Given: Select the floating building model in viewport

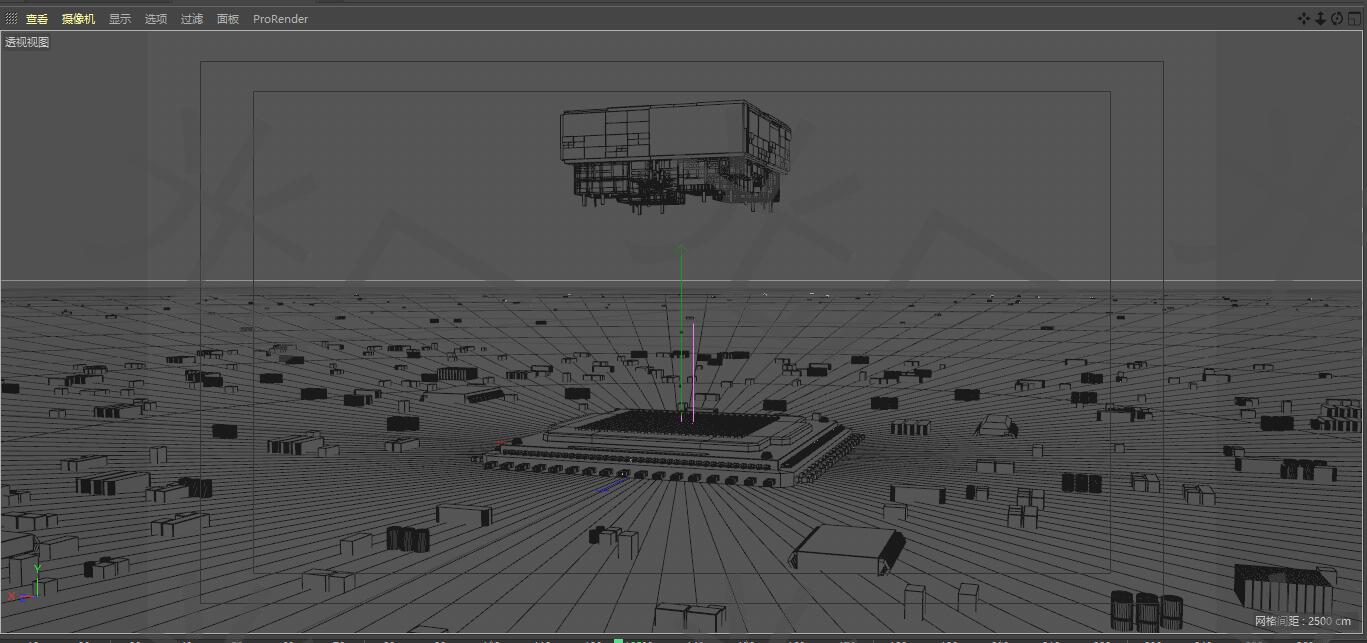Looking at the screenshot, I should coord(670,150).
